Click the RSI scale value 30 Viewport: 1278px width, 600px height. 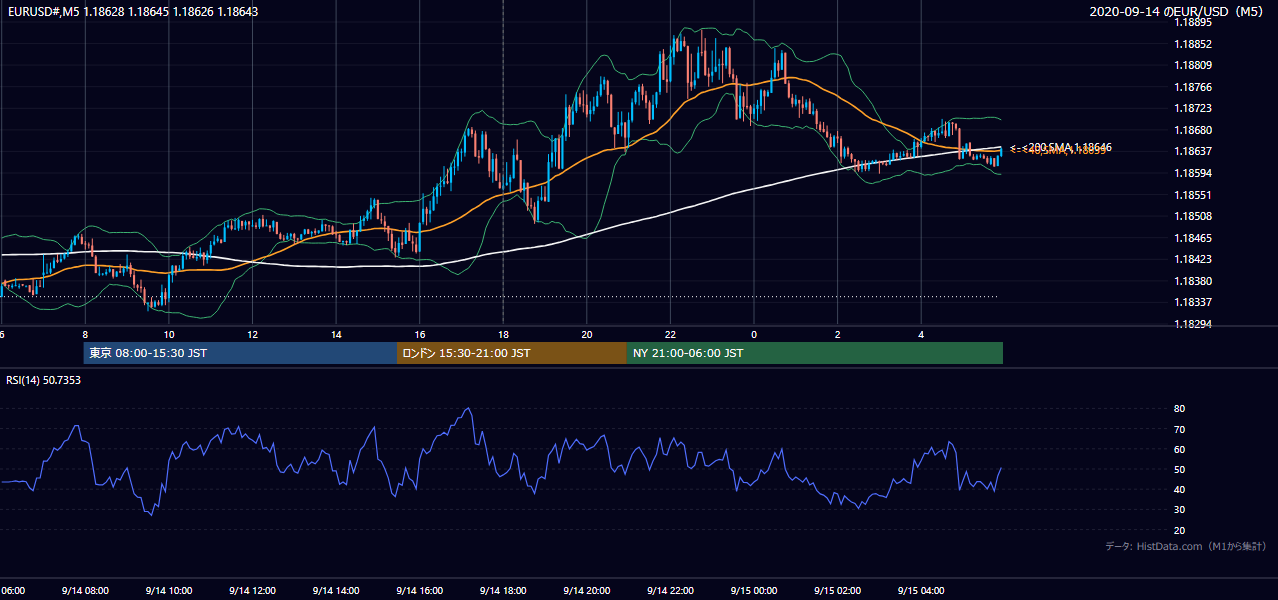click(x=1179, y=509)
